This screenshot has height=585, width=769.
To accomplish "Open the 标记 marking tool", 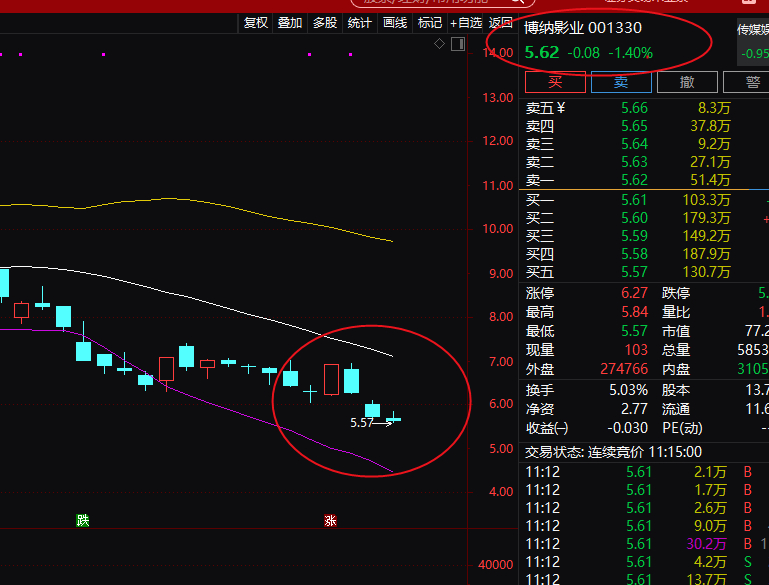I will (430, 23).
